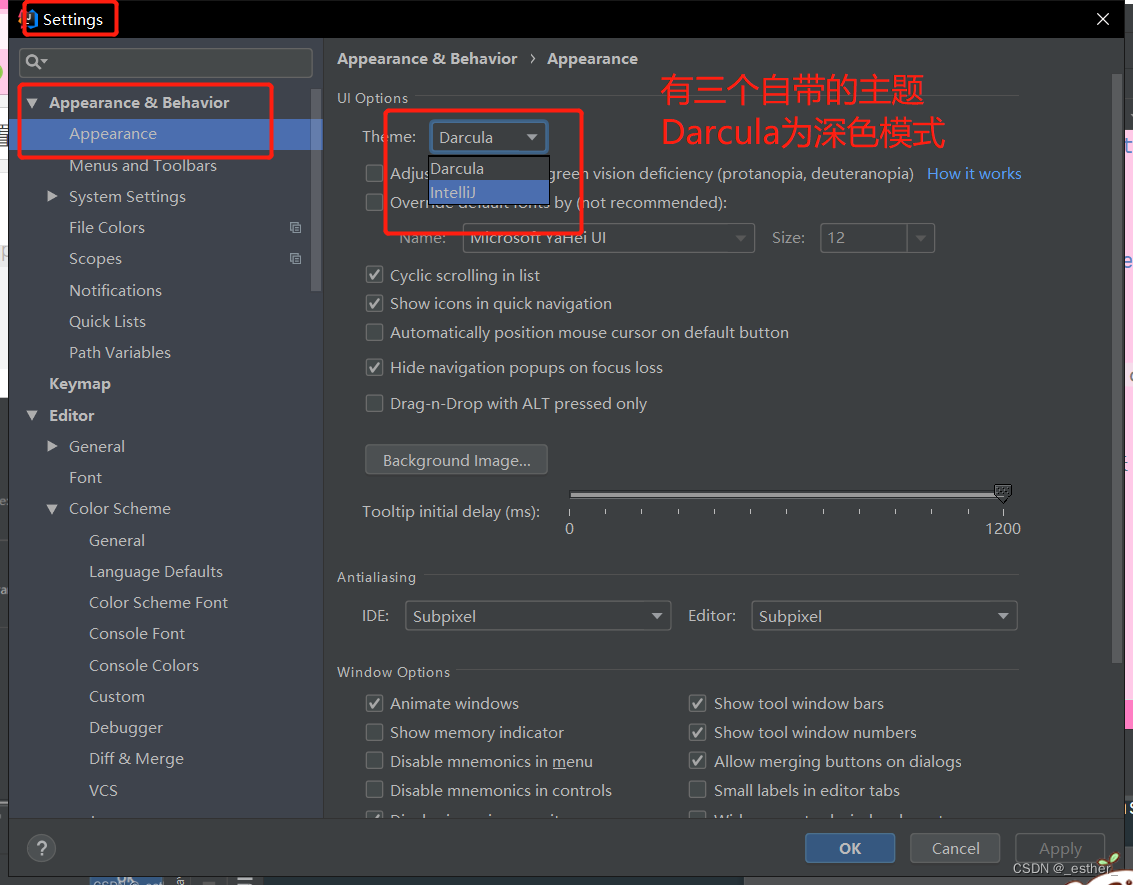This screenshot has width=1133, height=885.
Task: Check the Override default fonts checkbox
Action: click(374, 202)
